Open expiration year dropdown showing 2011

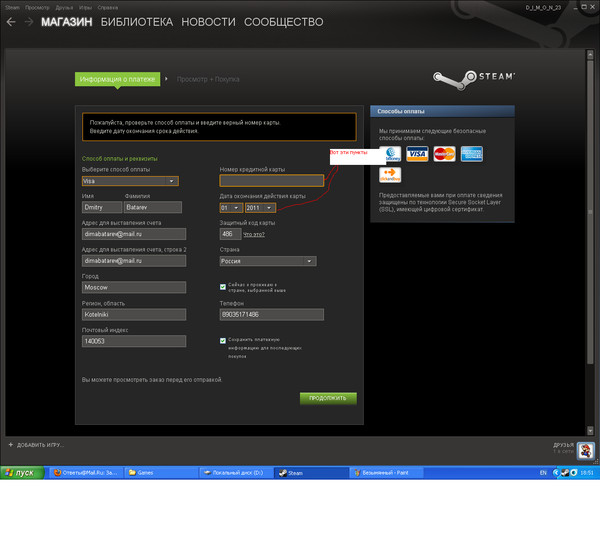point(260,208)
